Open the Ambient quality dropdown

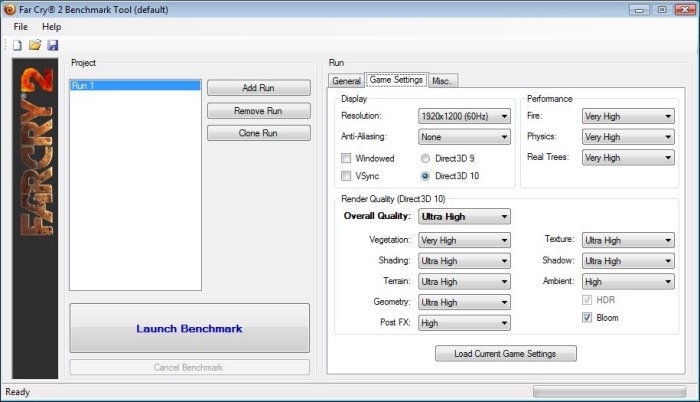click(628, 281)
